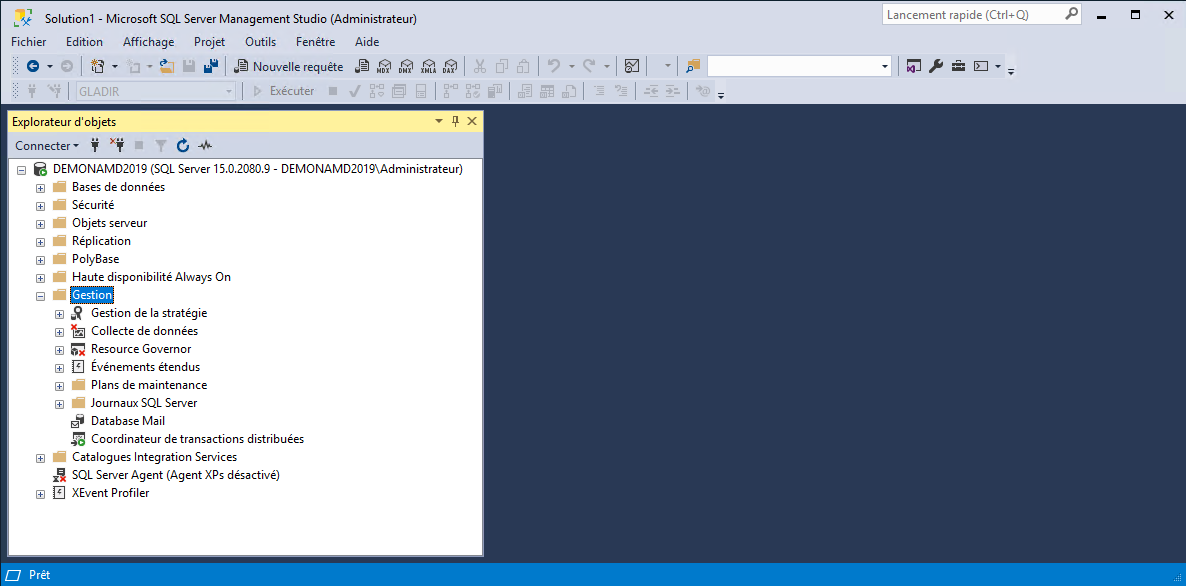
Task: Open the New Project icon dropdown arrow
Action: pyautogui.click(x=115, y=67)
